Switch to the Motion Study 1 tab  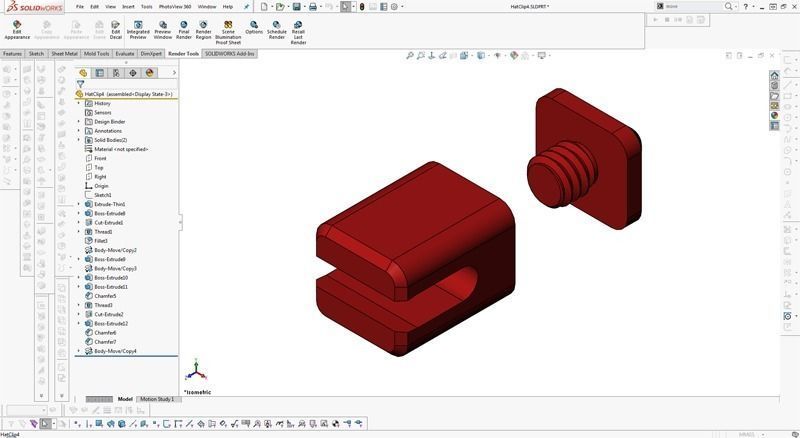157,399
